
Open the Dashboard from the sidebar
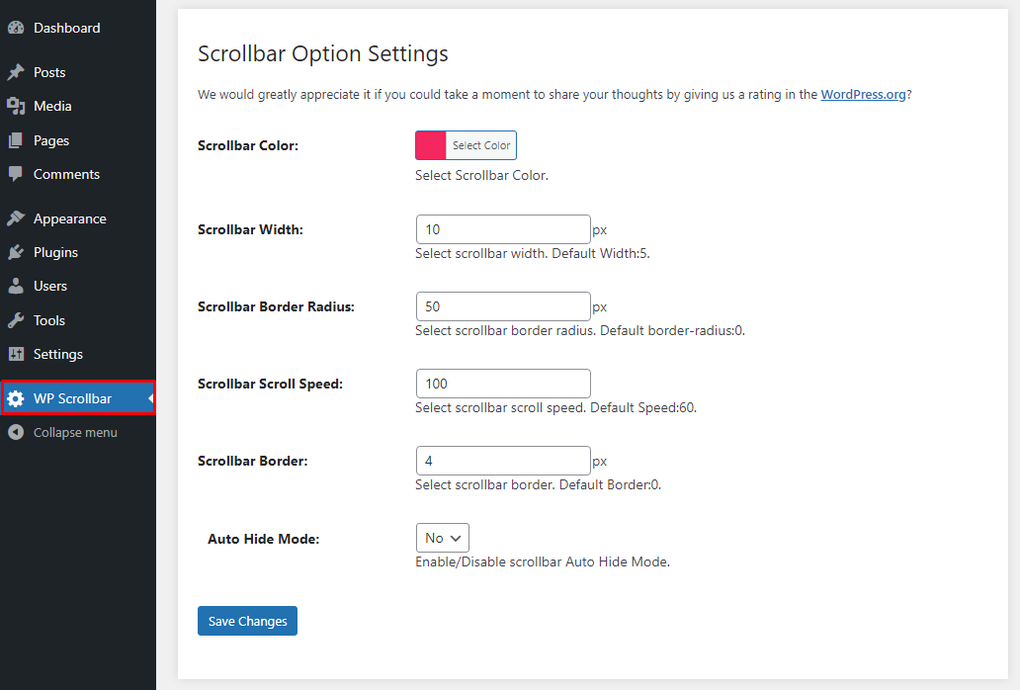pyautogui.click(x=17, y=28)
